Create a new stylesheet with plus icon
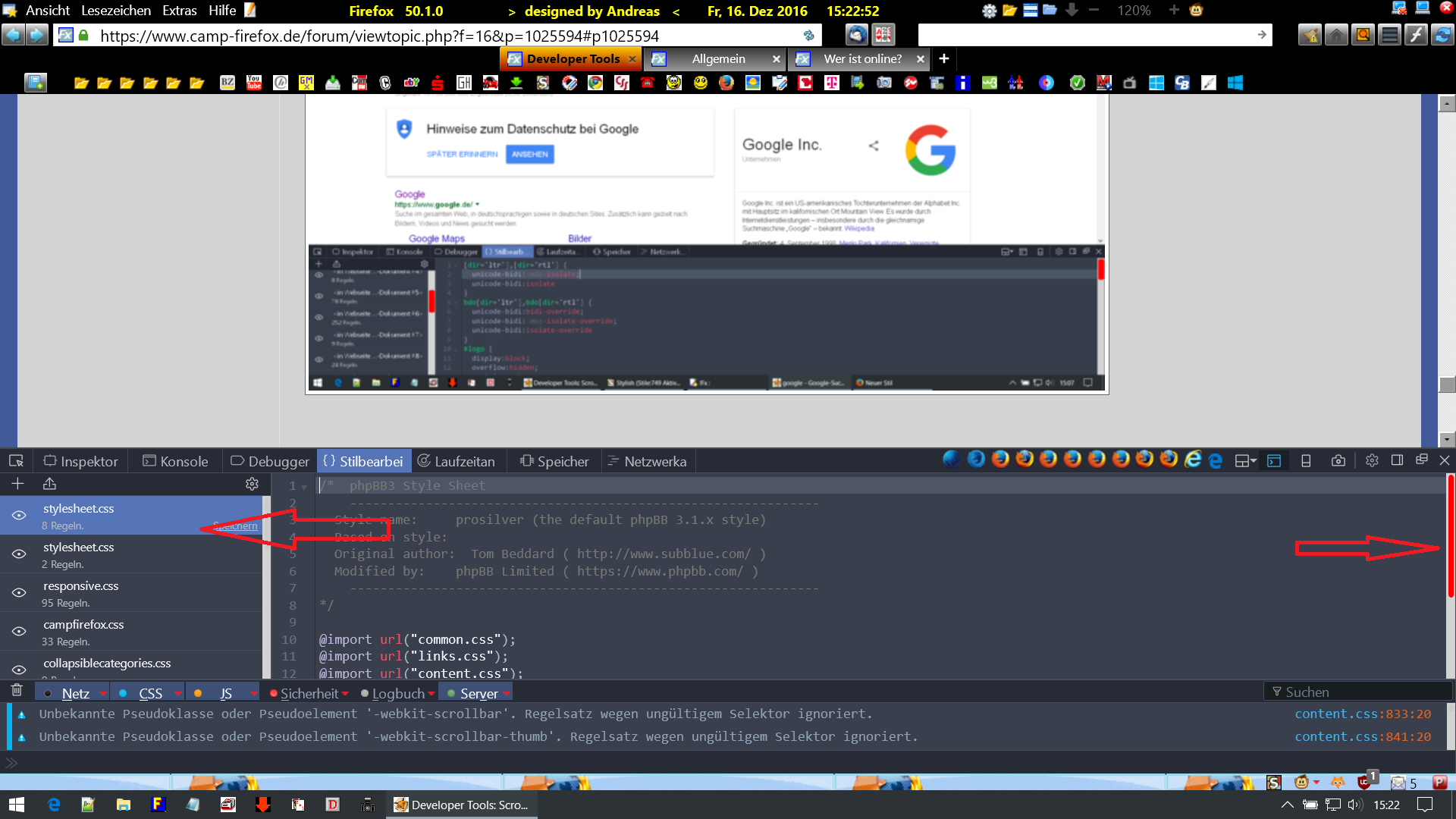The height and width of the screenshot is (819, 1456). point(17,484)
